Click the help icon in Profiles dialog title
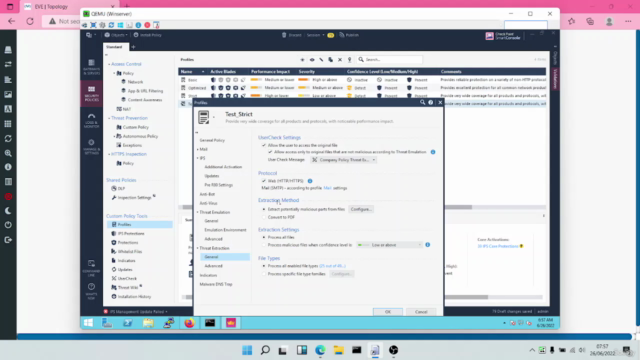Screen dimensions: 640x360 [x=431, y=102]
